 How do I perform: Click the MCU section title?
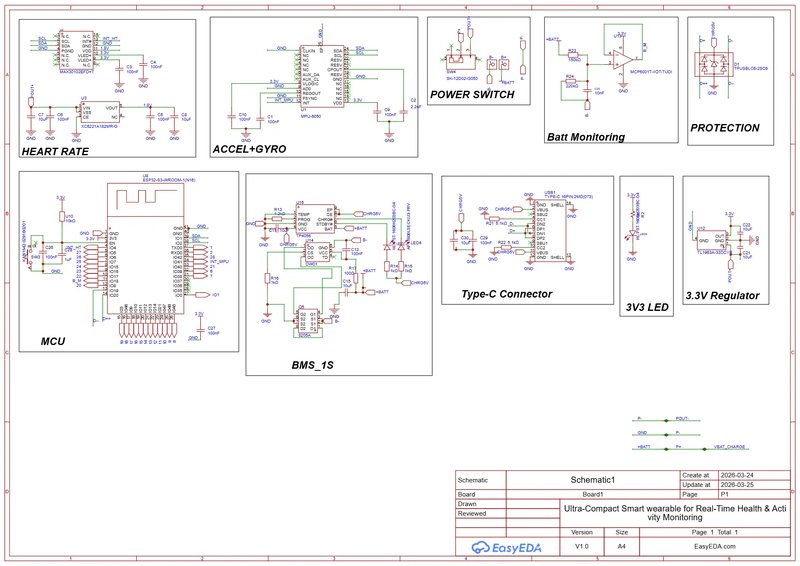coord(53,341)
